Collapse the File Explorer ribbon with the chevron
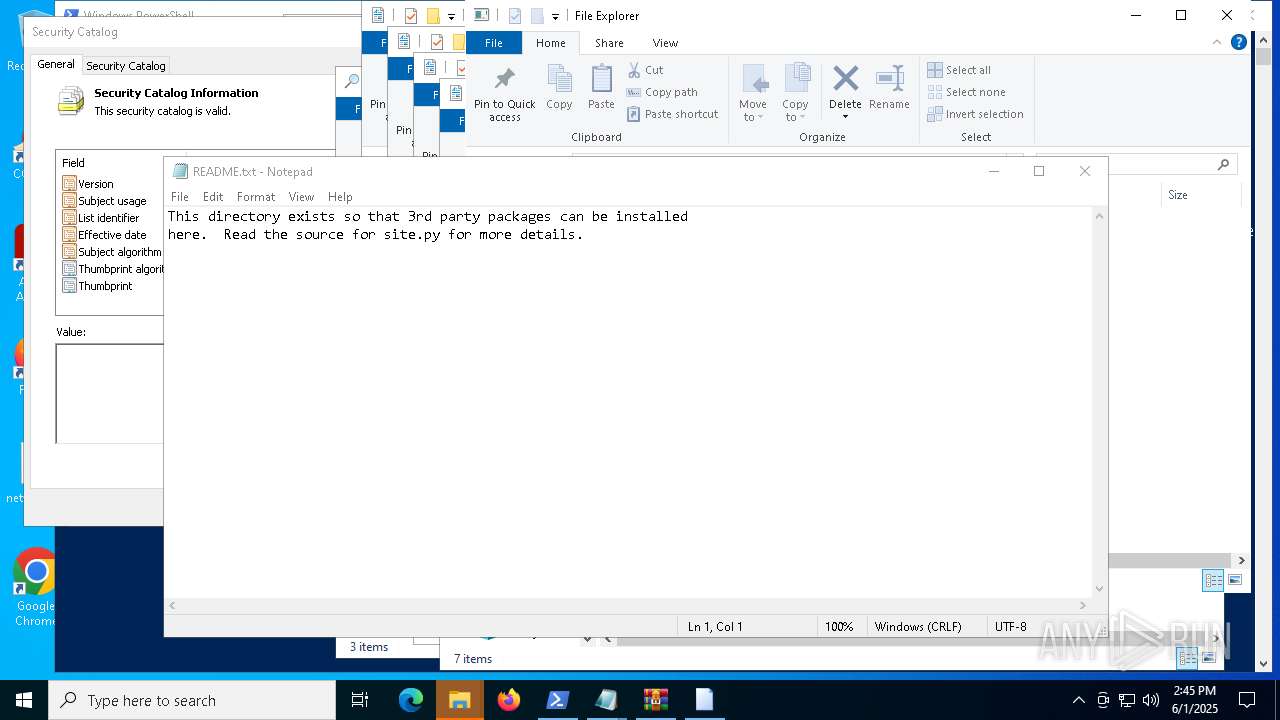1280x720 pixels. point(1217,42)
